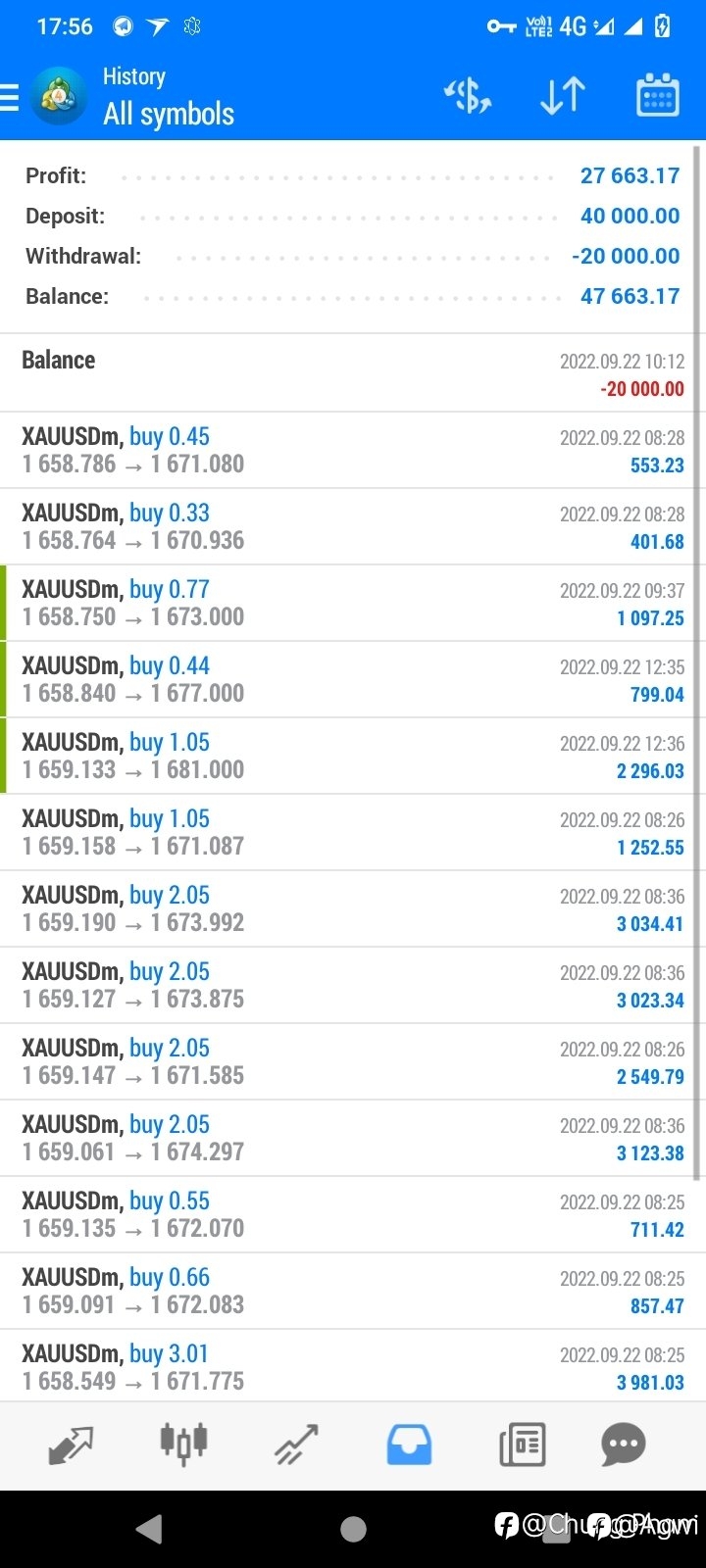
Task: Open the News tab icon
Action: (522, 1445)
